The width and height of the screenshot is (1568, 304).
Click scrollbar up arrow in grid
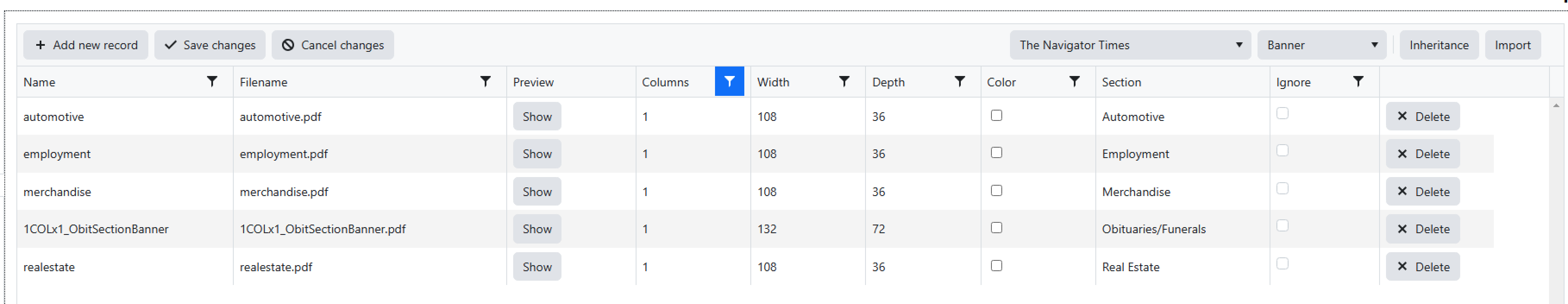pos(1556,106)
